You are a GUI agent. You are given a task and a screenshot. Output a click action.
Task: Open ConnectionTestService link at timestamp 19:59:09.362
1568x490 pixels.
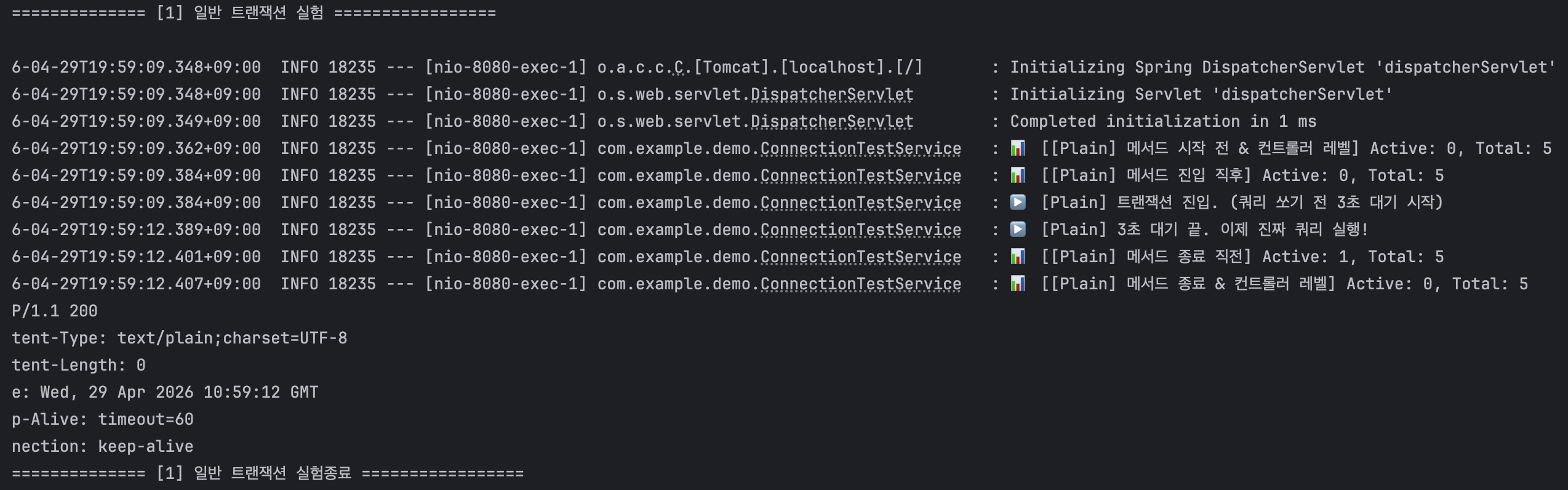click(x=860, y=148)
